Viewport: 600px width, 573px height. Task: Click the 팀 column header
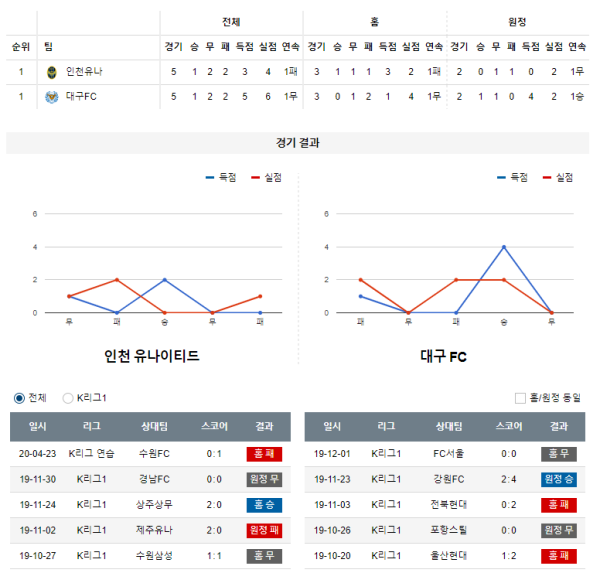coord(48,47)
